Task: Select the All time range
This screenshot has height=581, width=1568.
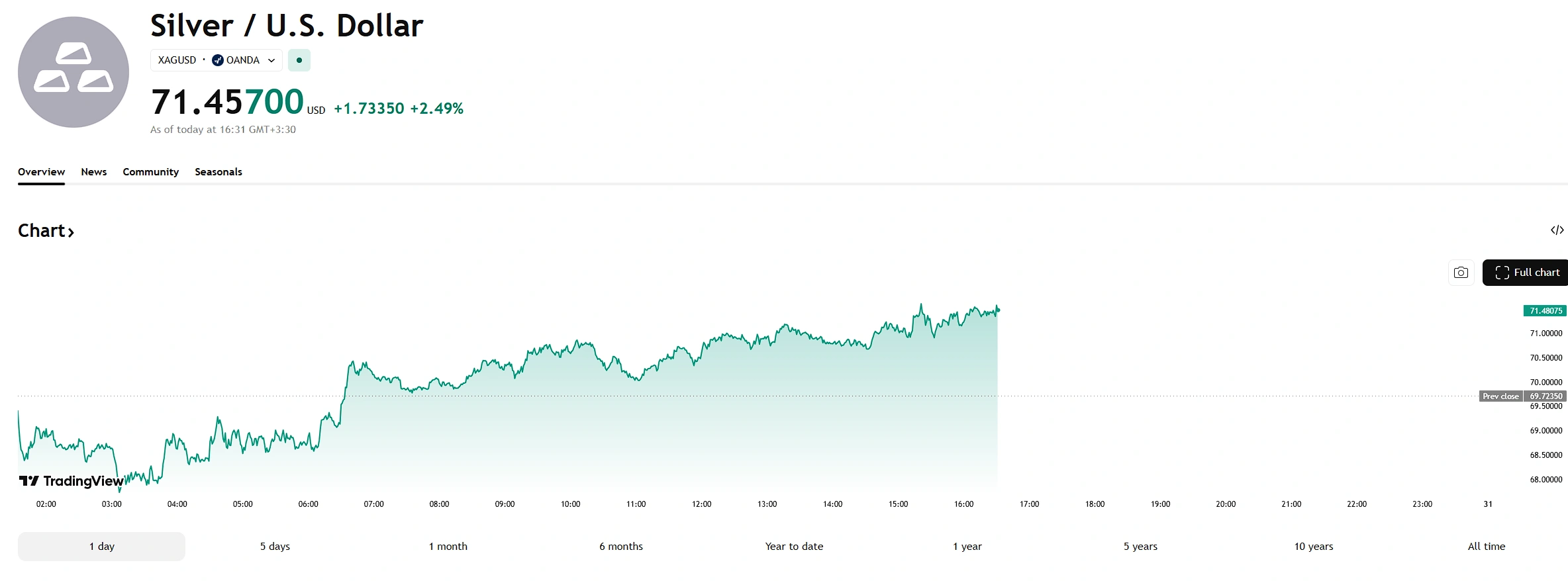Action: click(x=1486, y=547)
